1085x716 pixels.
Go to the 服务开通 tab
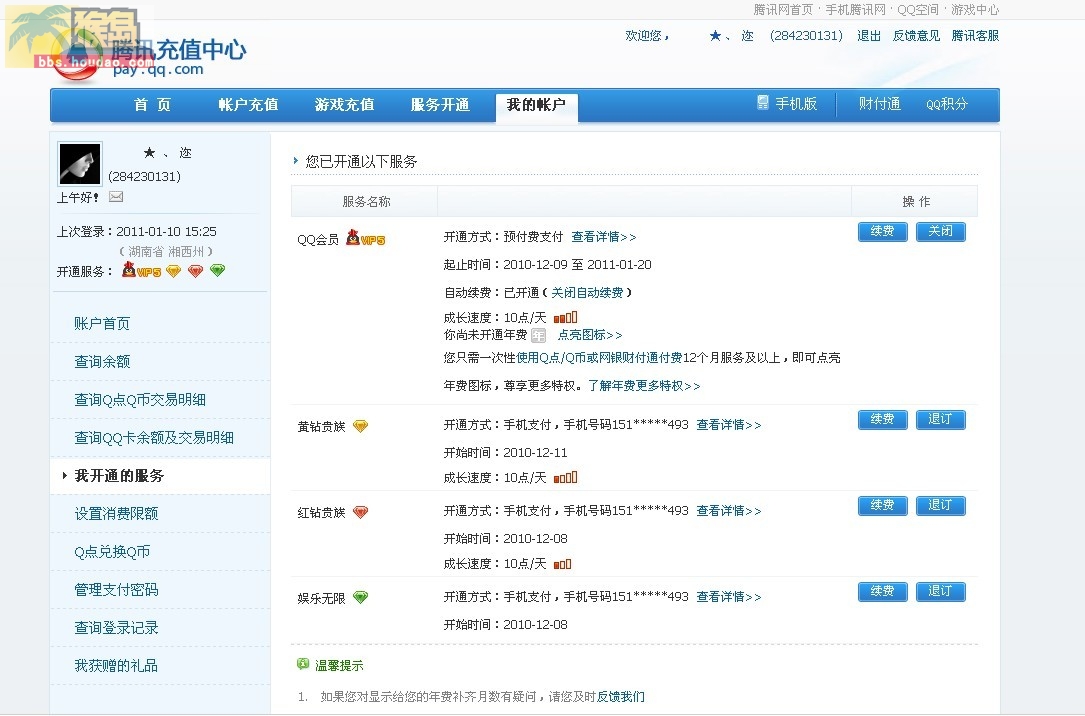click(440, 104)
